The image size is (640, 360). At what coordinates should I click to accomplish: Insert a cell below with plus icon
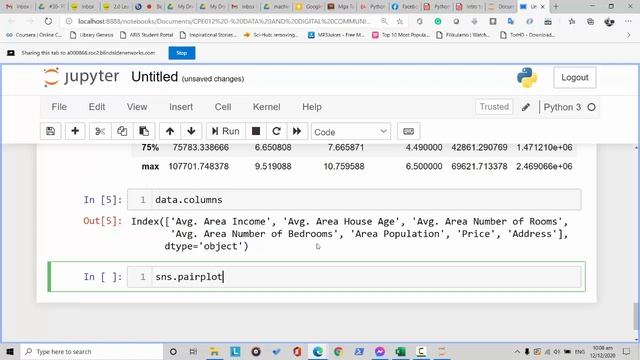(x=75, y=131)
